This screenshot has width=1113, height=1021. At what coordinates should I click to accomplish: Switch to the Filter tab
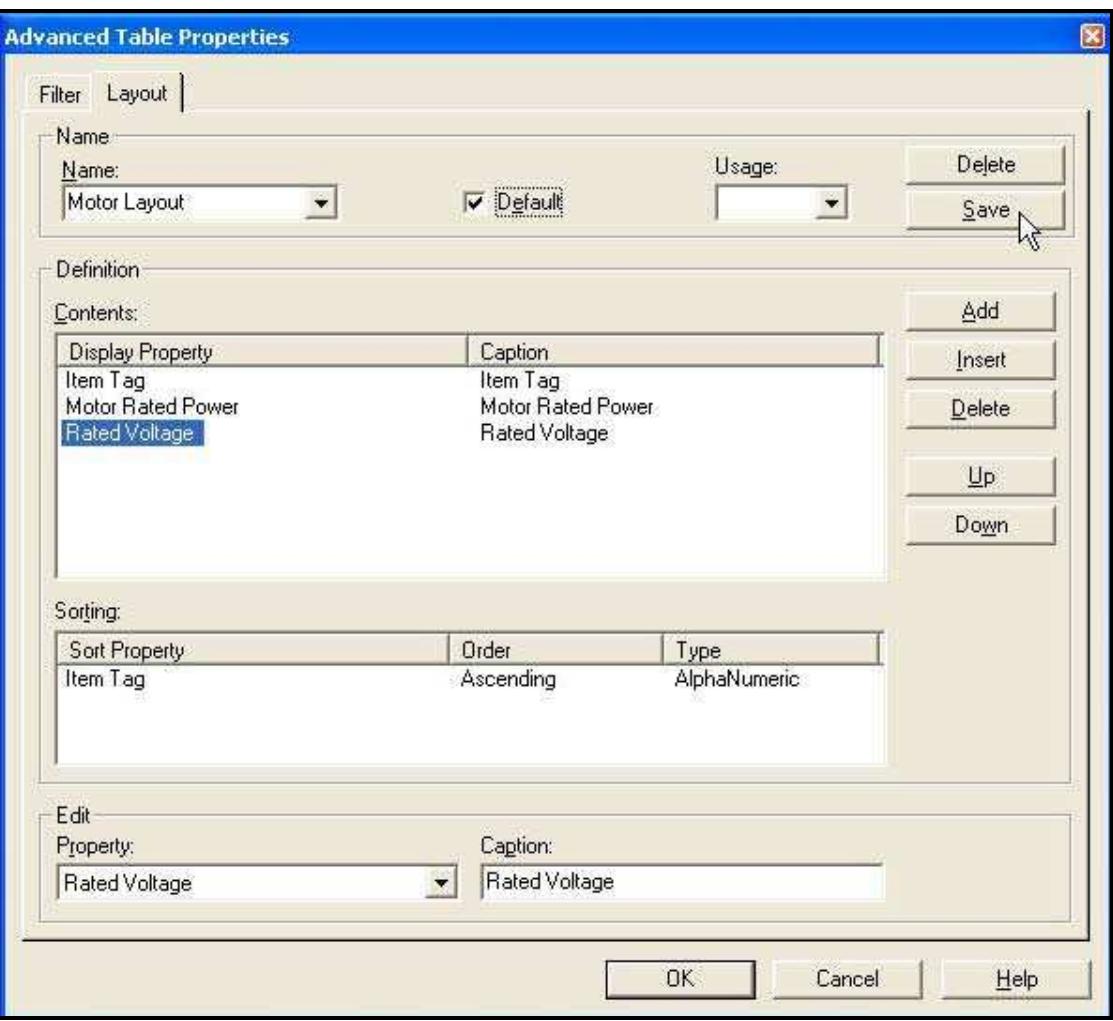coord(60,94)
